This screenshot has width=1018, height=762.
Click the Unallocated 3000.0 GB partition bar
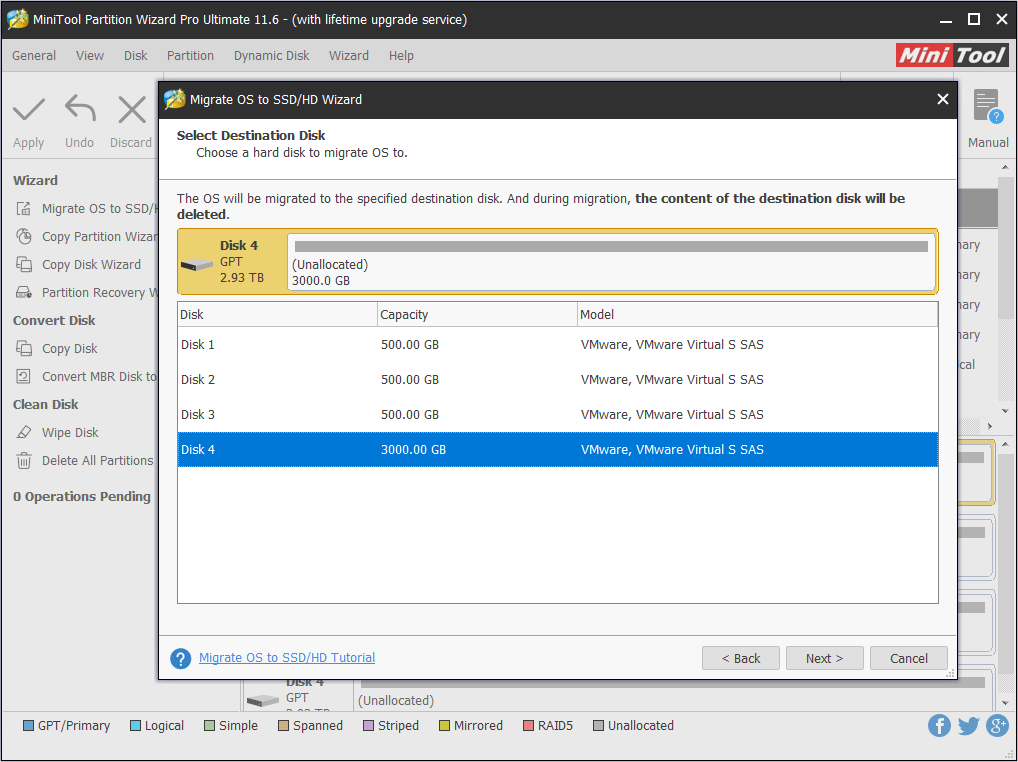click(x=611, y=262)
